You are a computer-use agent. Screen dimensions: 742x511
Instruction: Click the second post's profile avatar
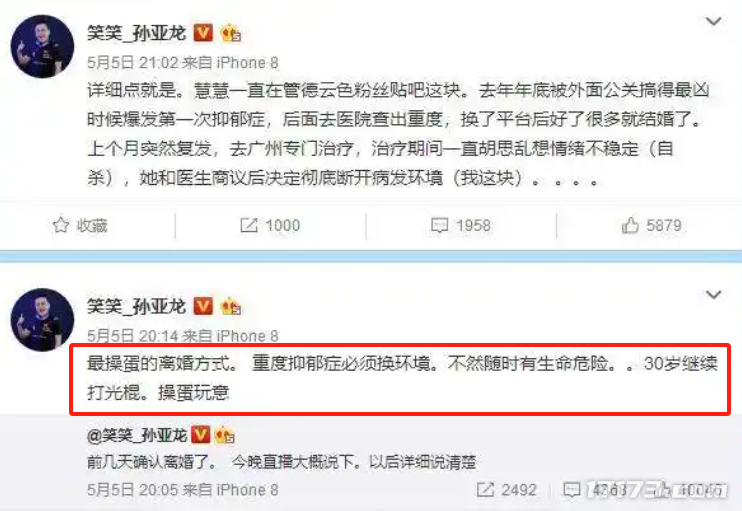pyautogui.click(x=43, y=320)
